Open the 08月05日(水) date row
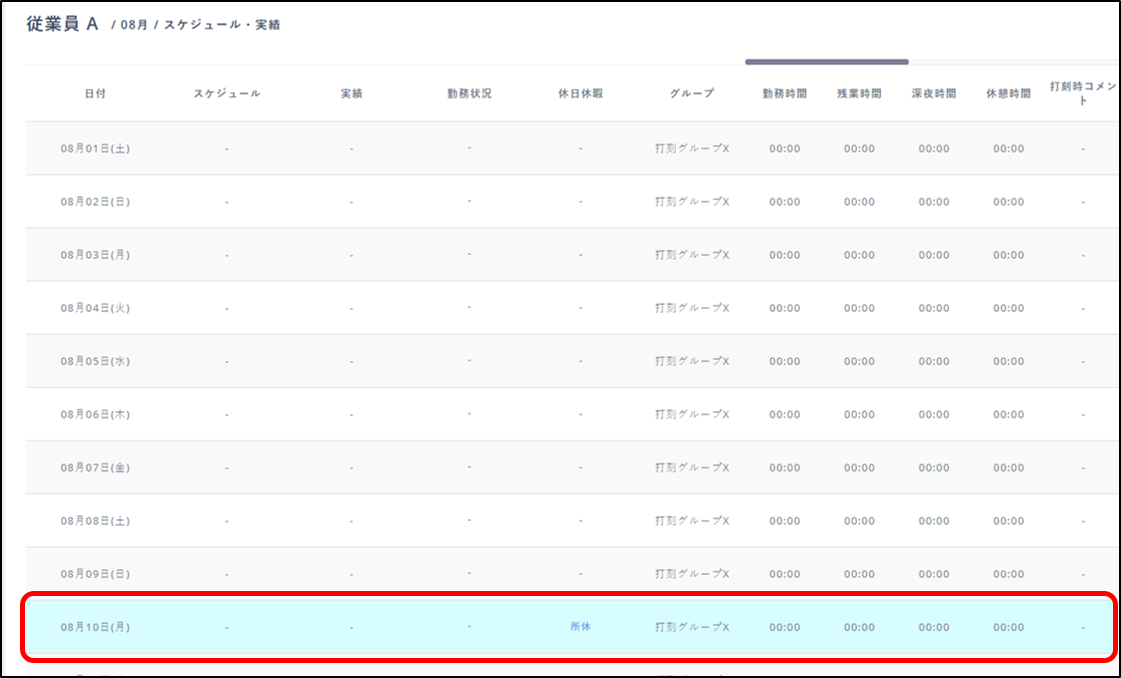This screenshot has width=1121, height=678. click(95, 362)
